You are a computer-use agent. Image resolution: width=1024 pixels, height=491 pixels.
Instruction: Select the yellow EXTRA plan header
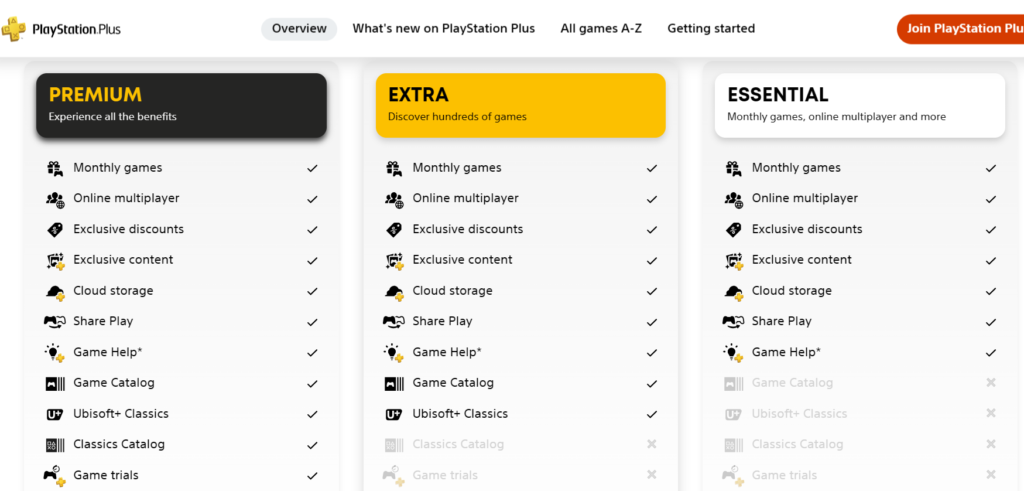coord(520,105)
